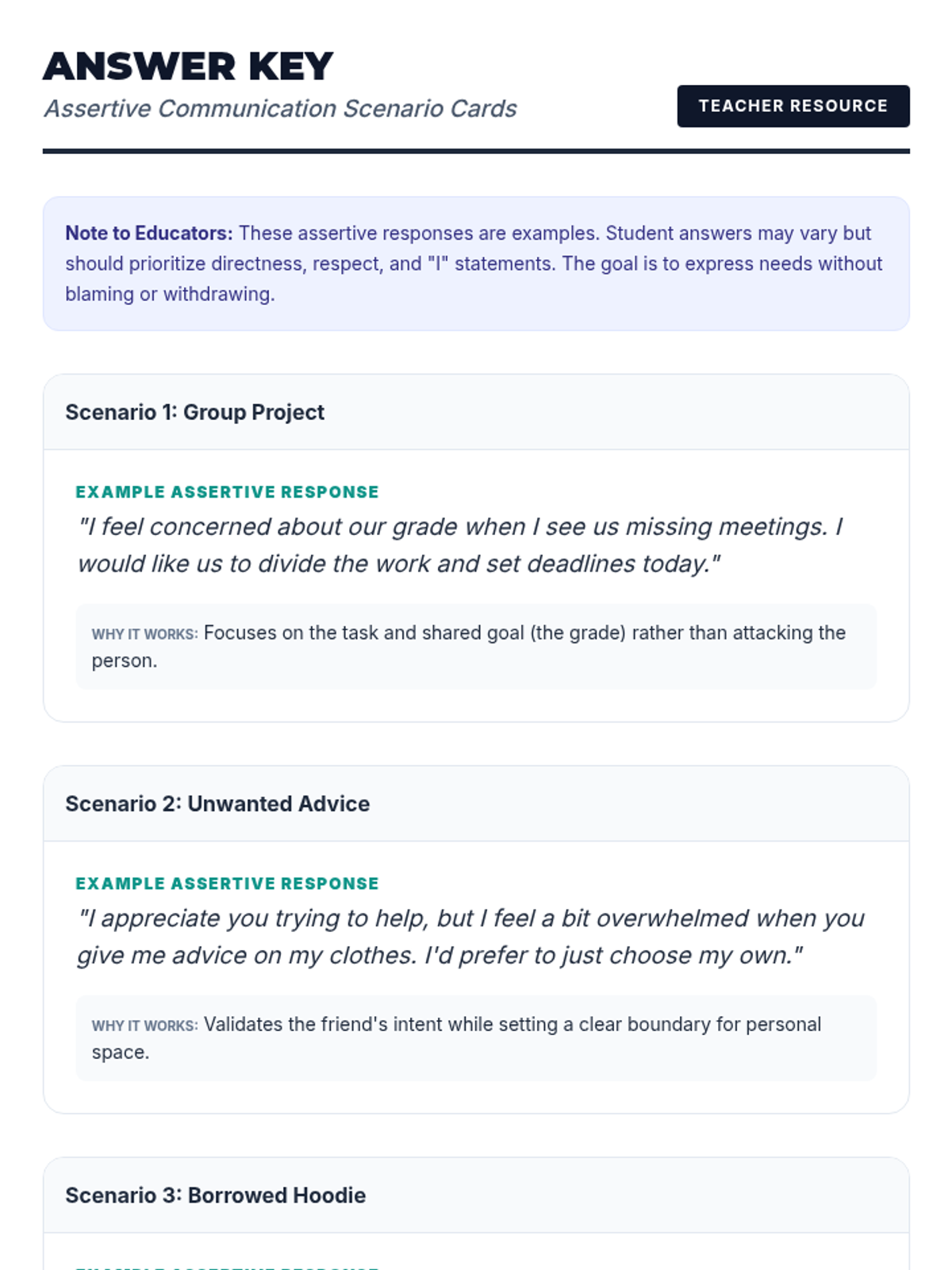This screenshot has height=1270, width=952.
Task: Click the Scenario 1 Why It Works box
Action: pyautogui.click(x=476, y=647)
